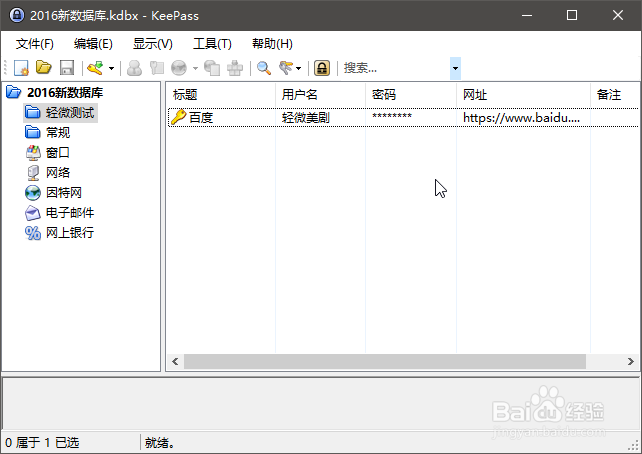Click the 电子邮件 group's envelope icon

coord(33,213)
